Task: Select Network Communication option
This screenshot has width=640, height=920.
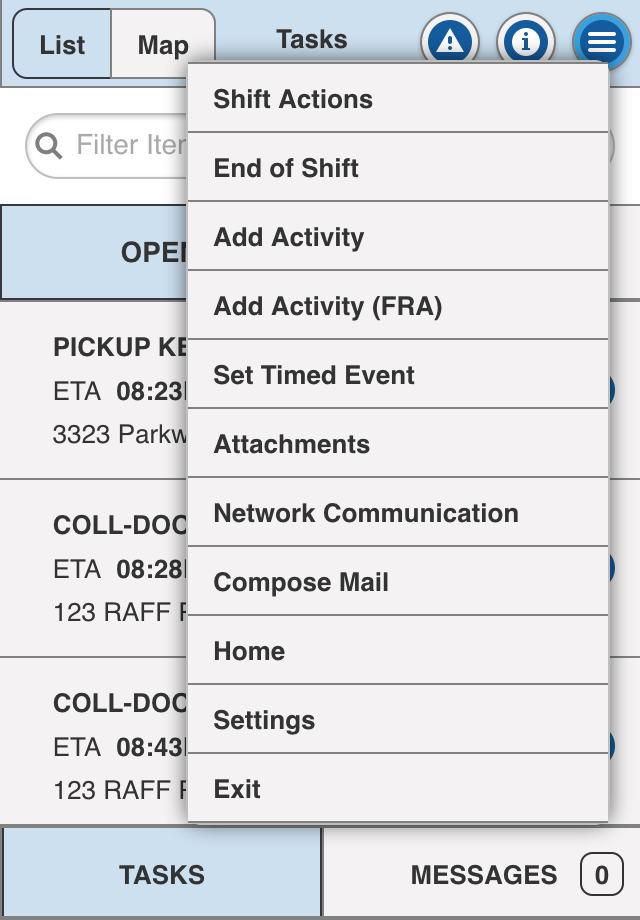Action: coord(398,512)
